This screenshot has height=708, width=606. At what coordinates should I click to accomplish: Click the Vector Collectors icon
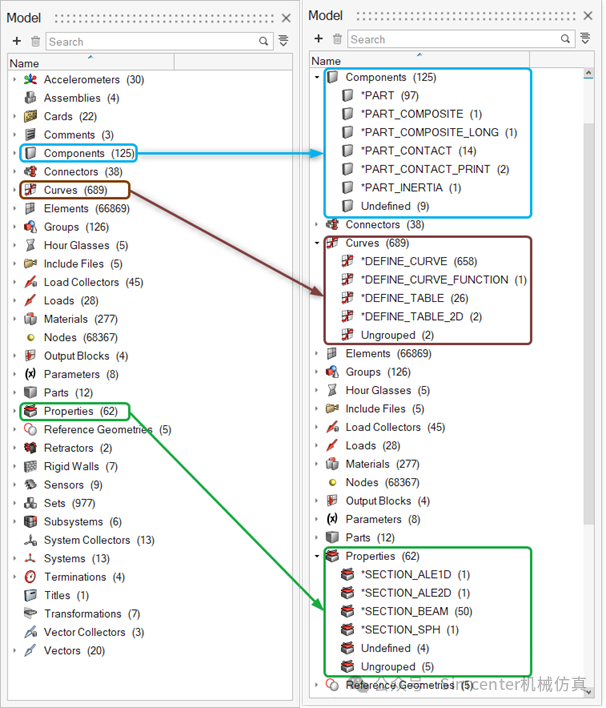[31, 632]
